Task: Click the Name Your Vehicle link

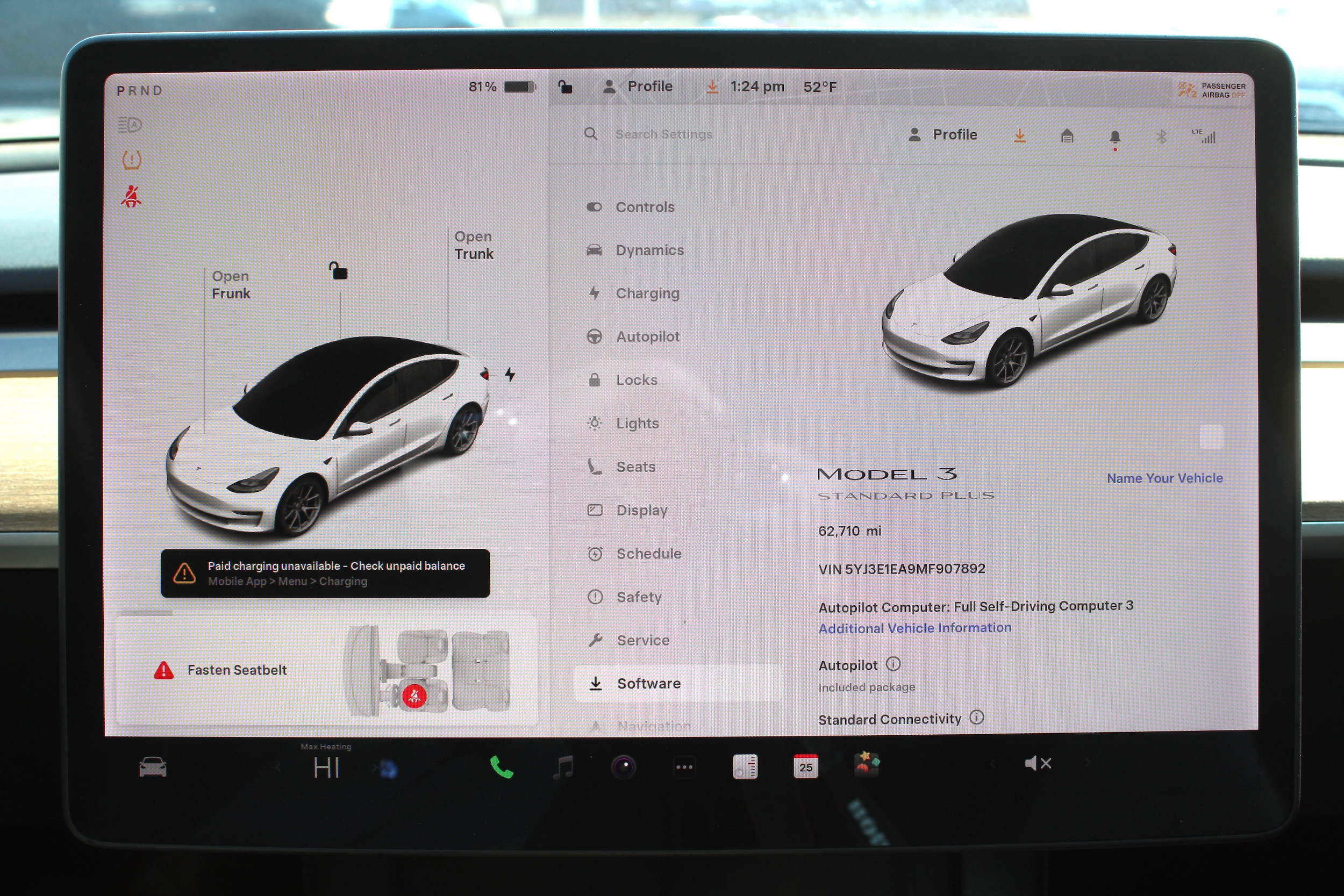Action: pos(1164,478)
